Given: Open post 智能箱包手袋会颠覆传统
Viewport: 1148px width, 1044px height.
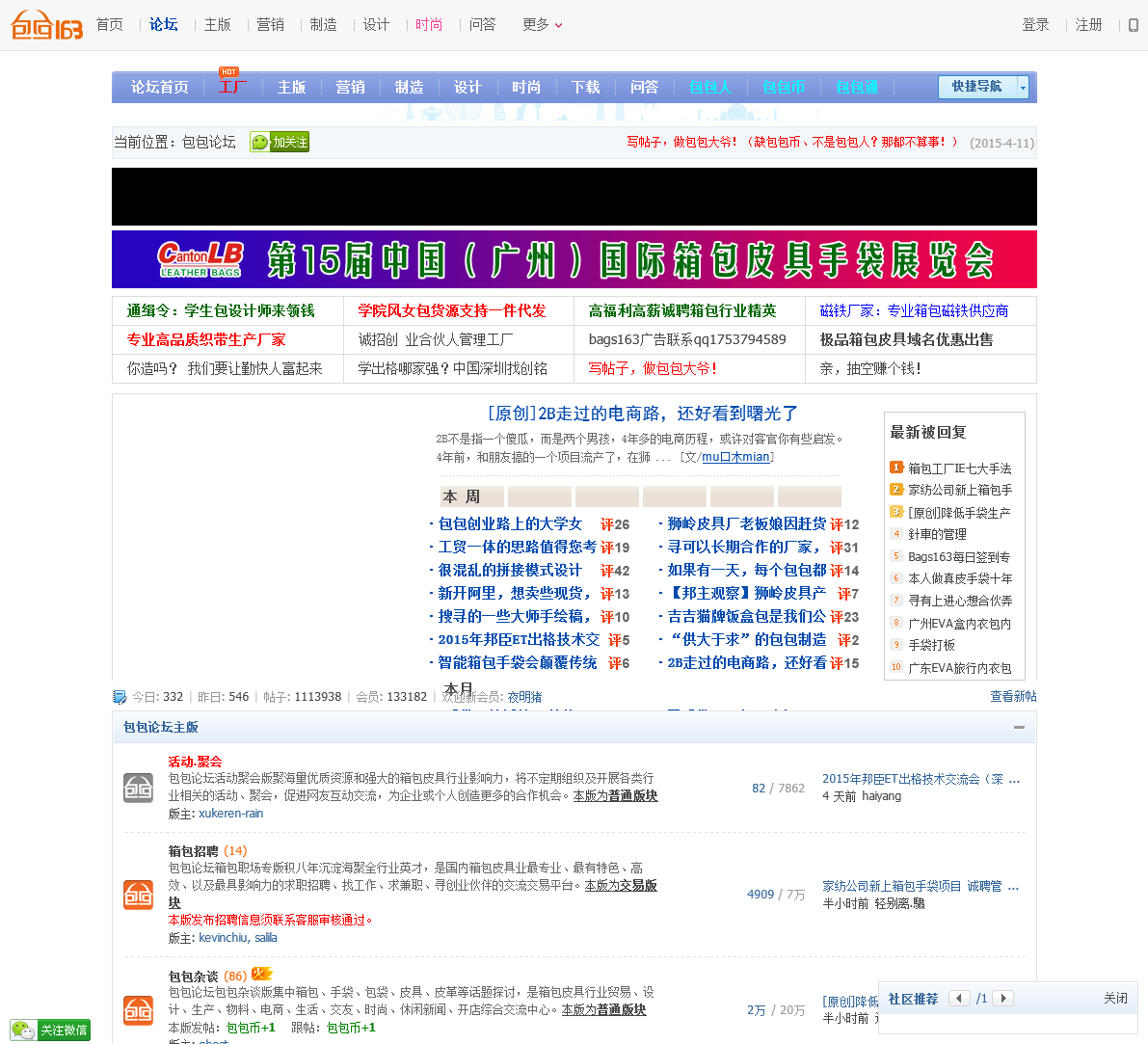Looking at the screenshot, I should click(x=517, y=662).
